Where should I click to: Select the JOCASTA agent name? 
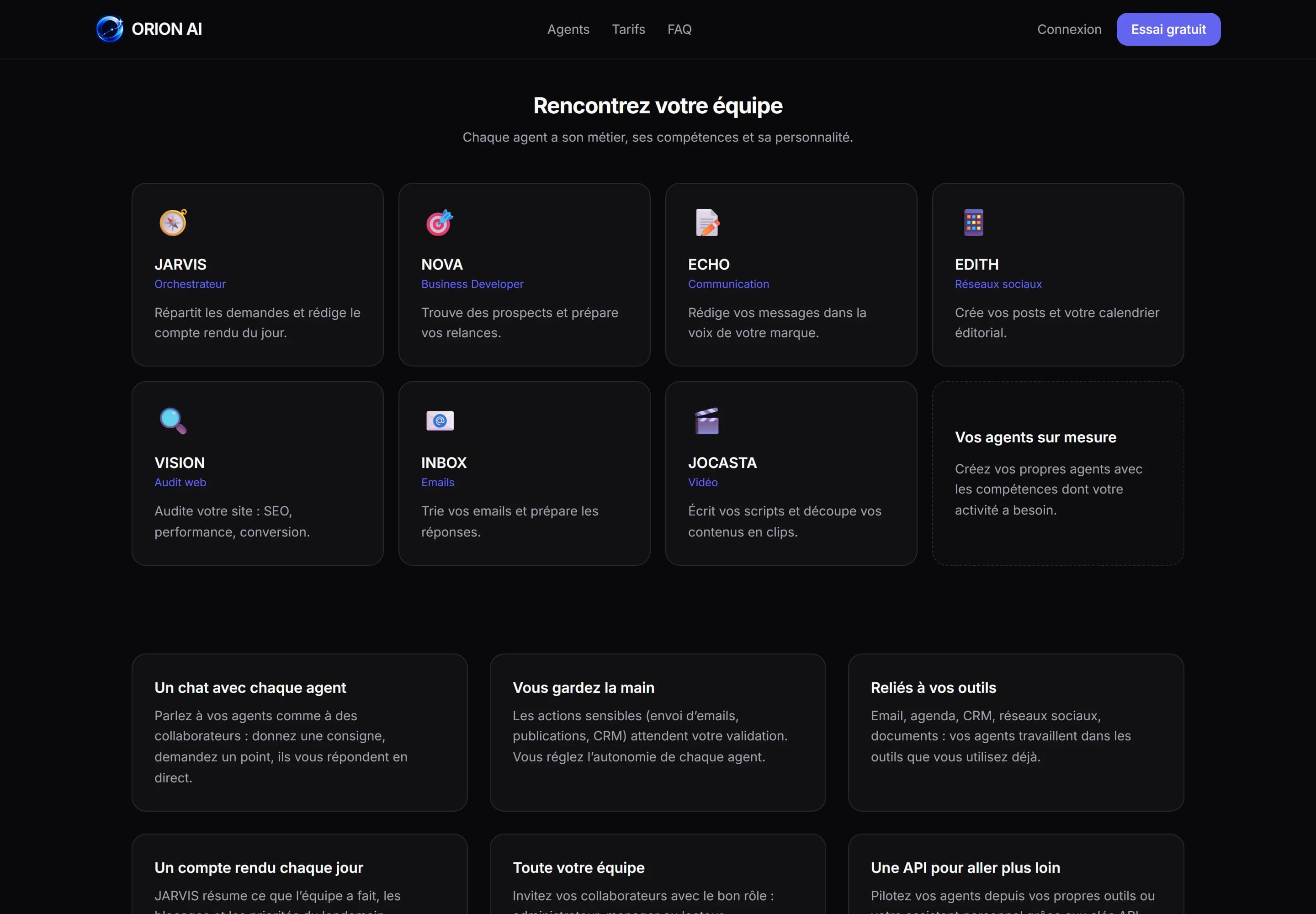pyautogui.click(x=722, y=463)
